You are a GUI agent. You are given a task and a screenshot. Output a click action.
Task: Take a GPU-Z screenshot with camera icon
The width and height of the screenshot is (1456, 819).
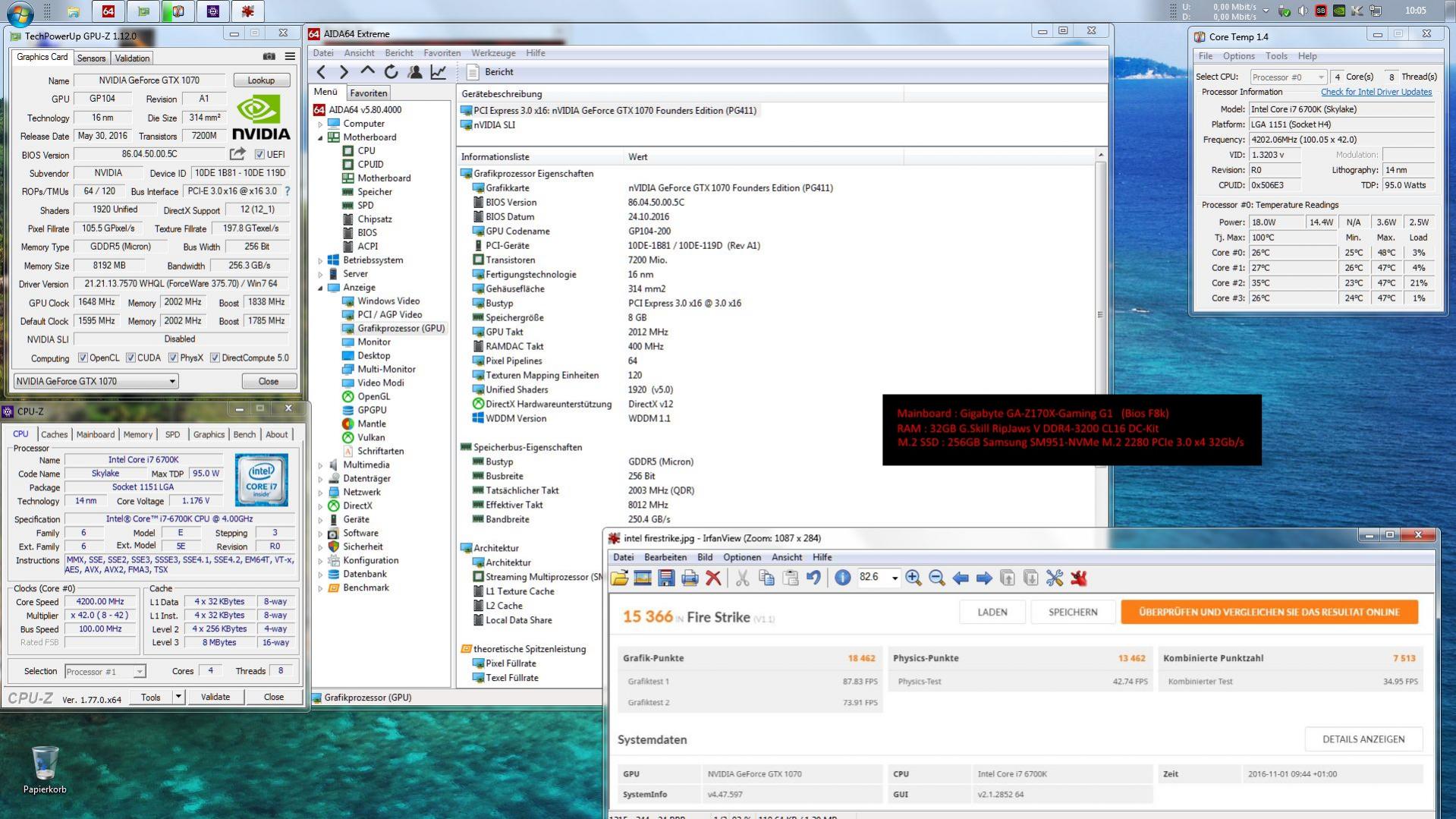(269, 57)
